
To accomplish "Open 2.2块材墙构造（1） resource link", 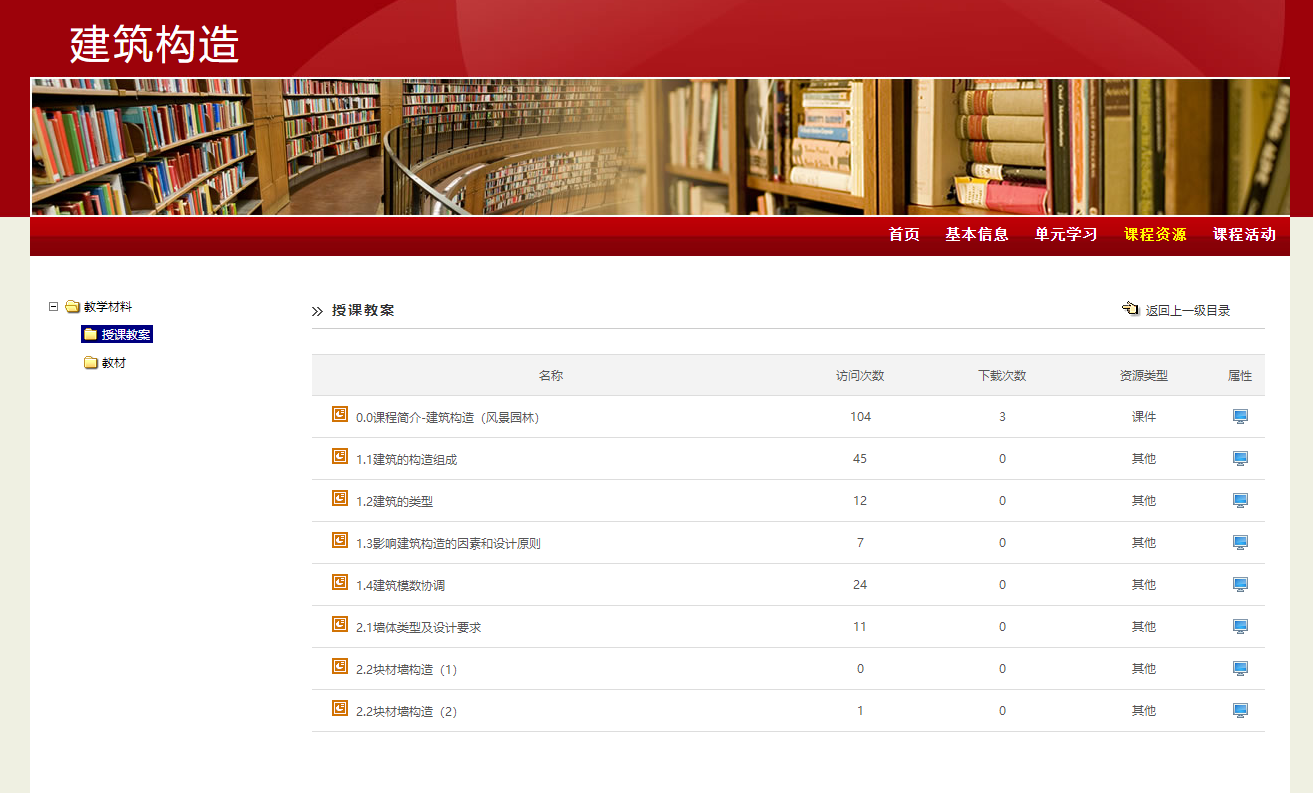I will [x=406, y=669].
